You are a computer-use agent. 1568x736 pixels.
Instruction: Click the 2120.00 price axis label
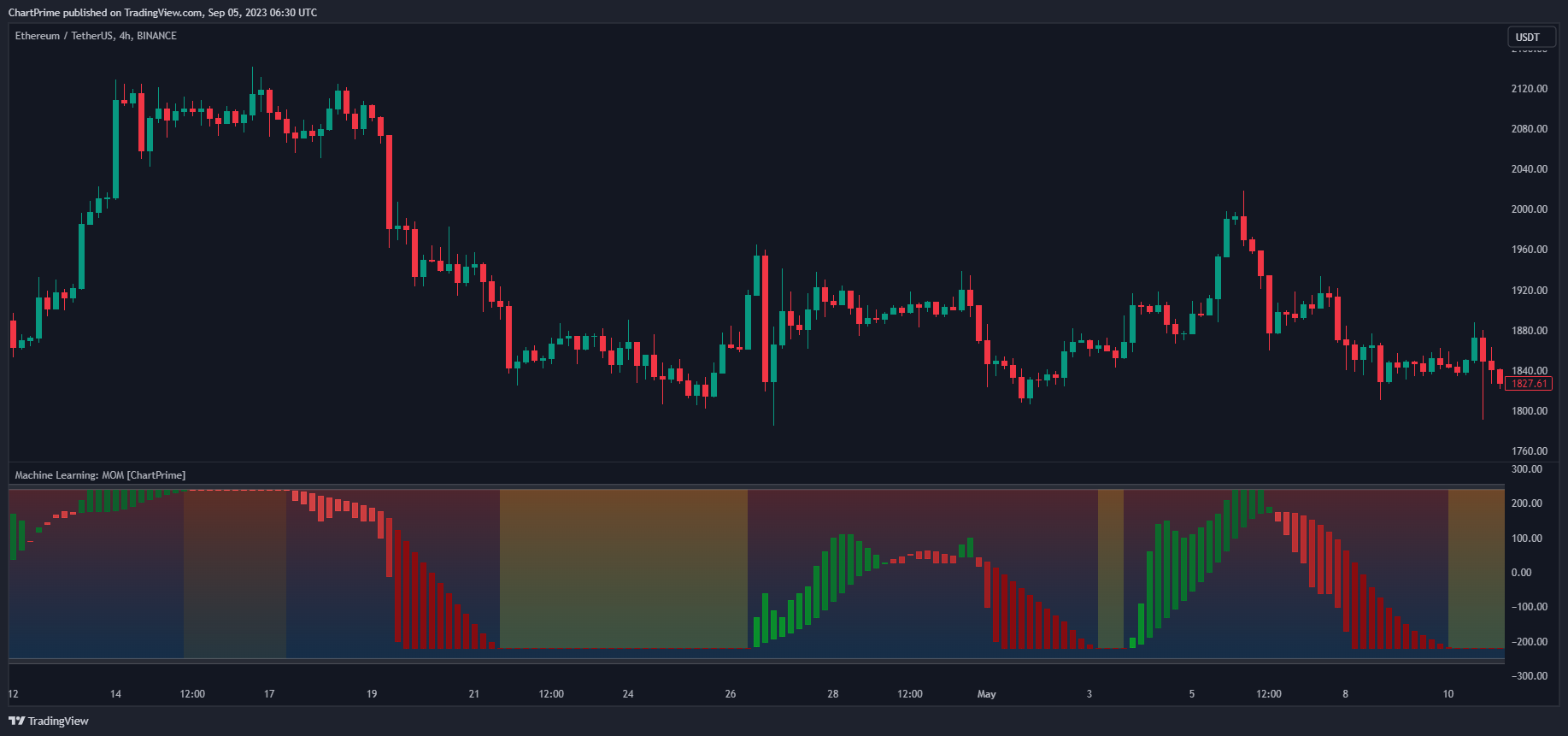[1529, 89]
